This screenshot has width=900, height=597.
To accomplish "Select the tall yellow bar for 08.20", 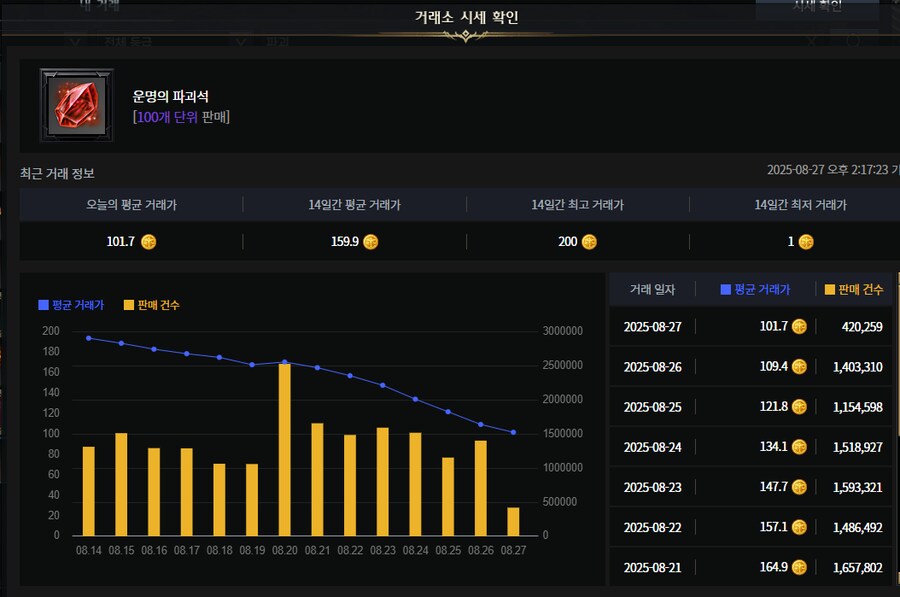I will tap(285, 449).
